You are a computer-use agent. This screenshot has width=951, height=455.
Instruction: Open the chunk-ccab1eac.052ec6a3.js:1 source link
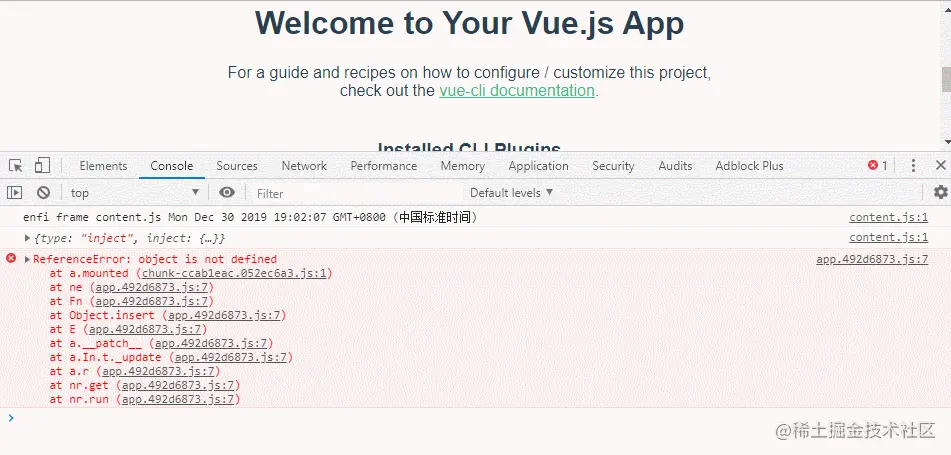(236, 273)
